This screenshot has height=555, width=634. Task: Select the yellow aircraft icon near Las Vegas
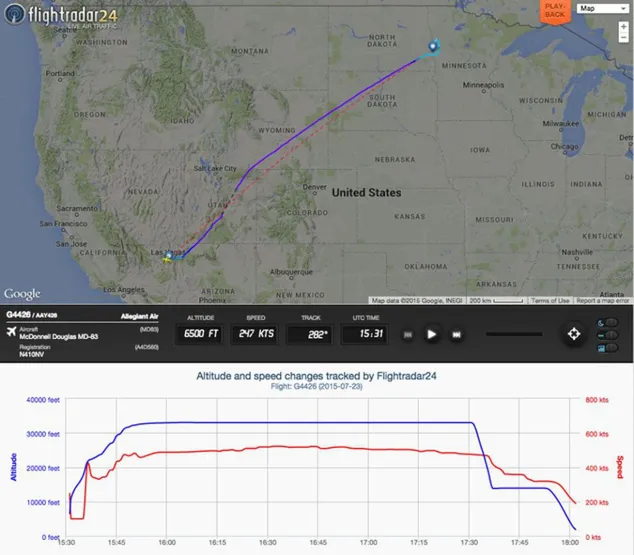tap(167, 259)
